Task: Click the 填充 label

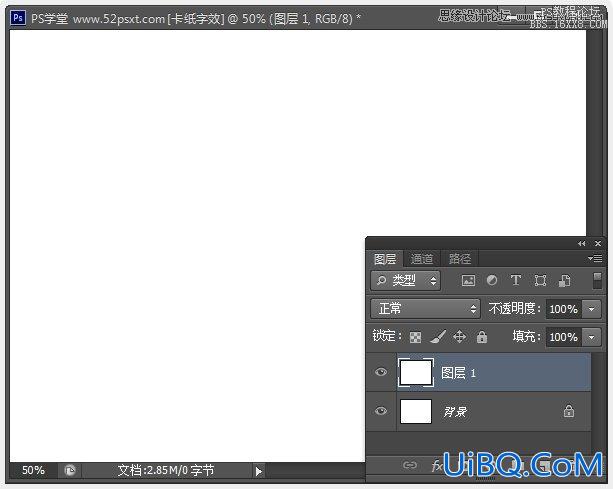Action: (526, 336)
